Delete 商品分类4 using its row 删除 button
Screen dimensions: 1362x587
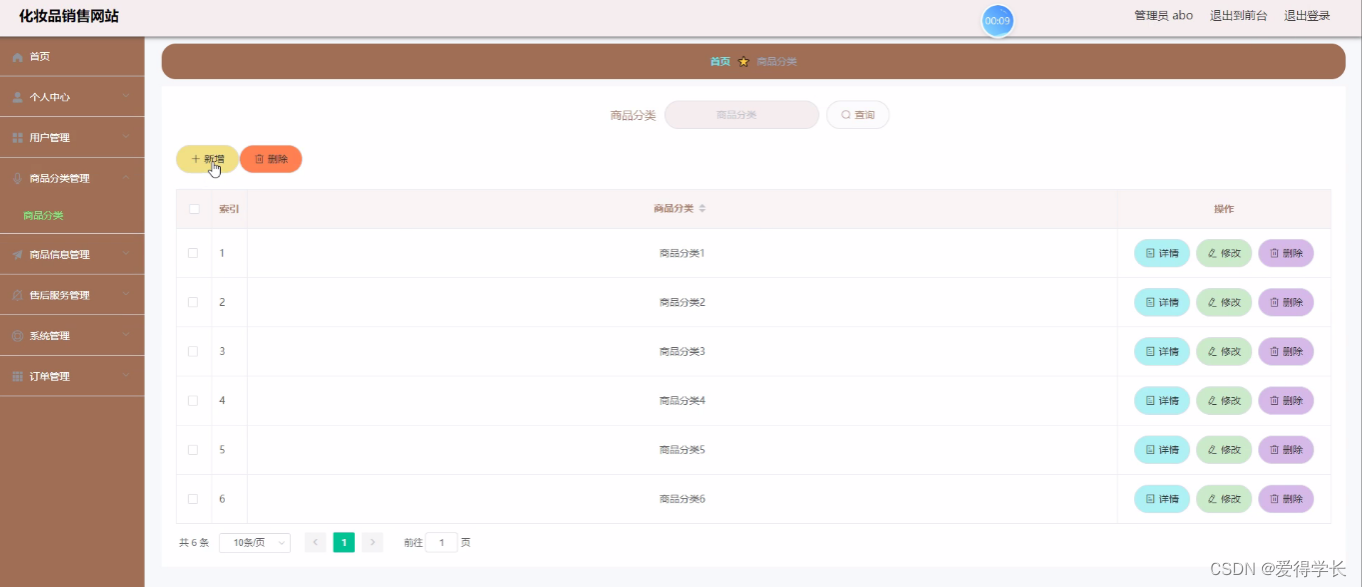point(1286,400)
